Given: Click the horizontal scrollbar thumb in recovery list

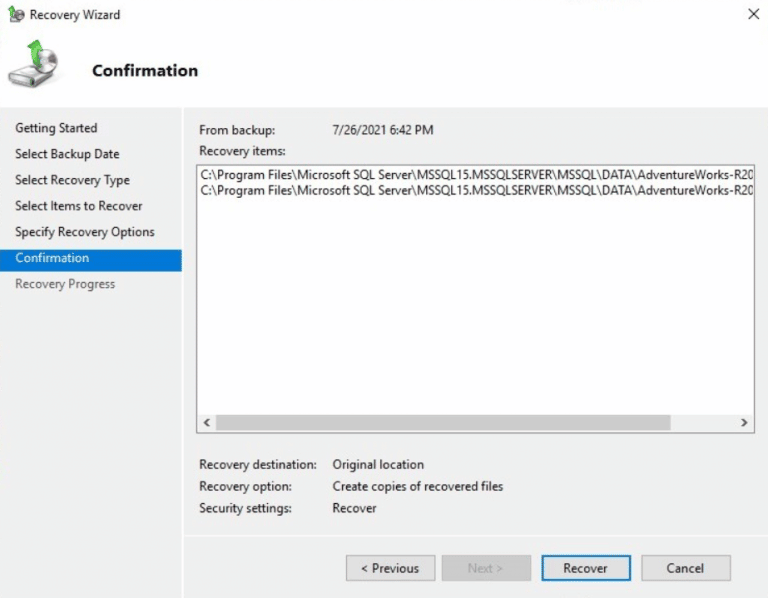Looking at the screenshot, I should point(442,423).
